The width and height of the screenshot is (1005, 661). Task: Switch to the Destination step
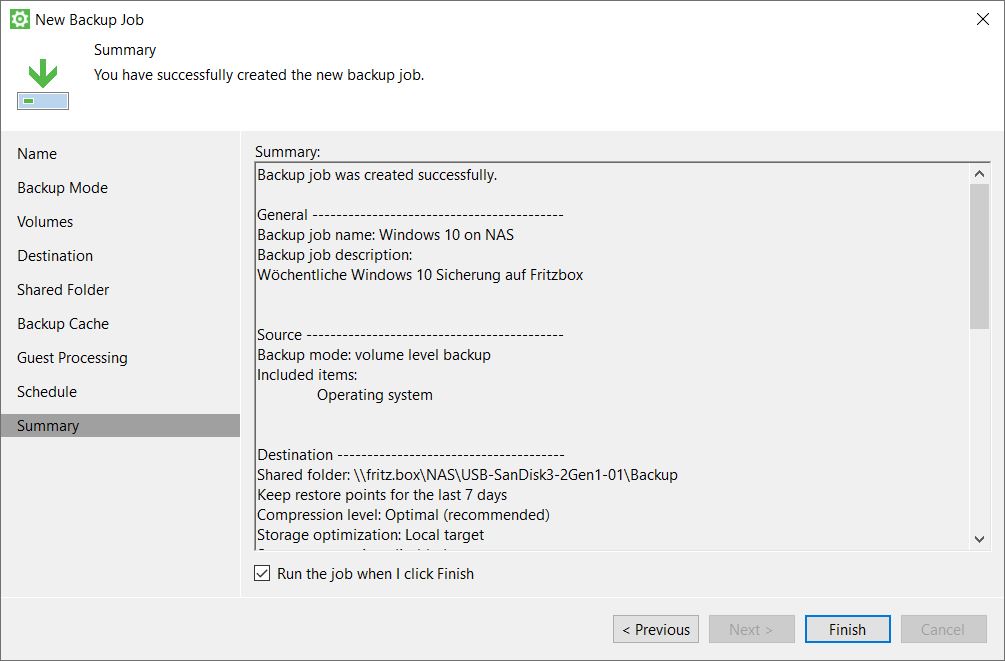[x=55, y=256]
